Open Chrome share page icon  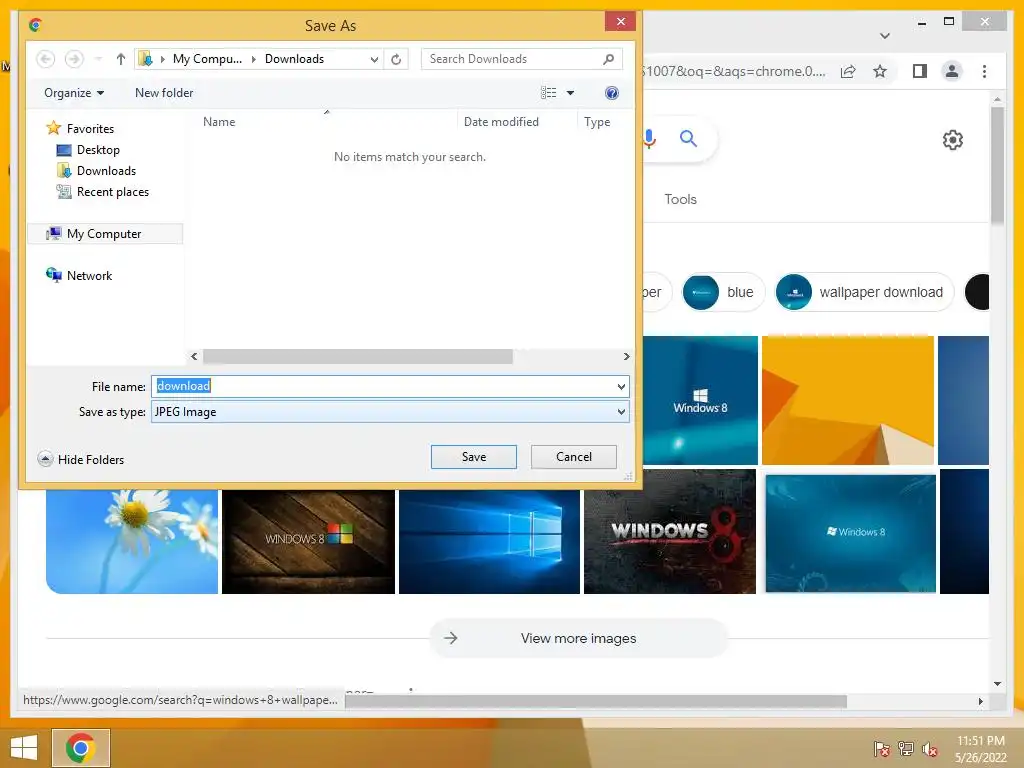click(x=848, y=71)
